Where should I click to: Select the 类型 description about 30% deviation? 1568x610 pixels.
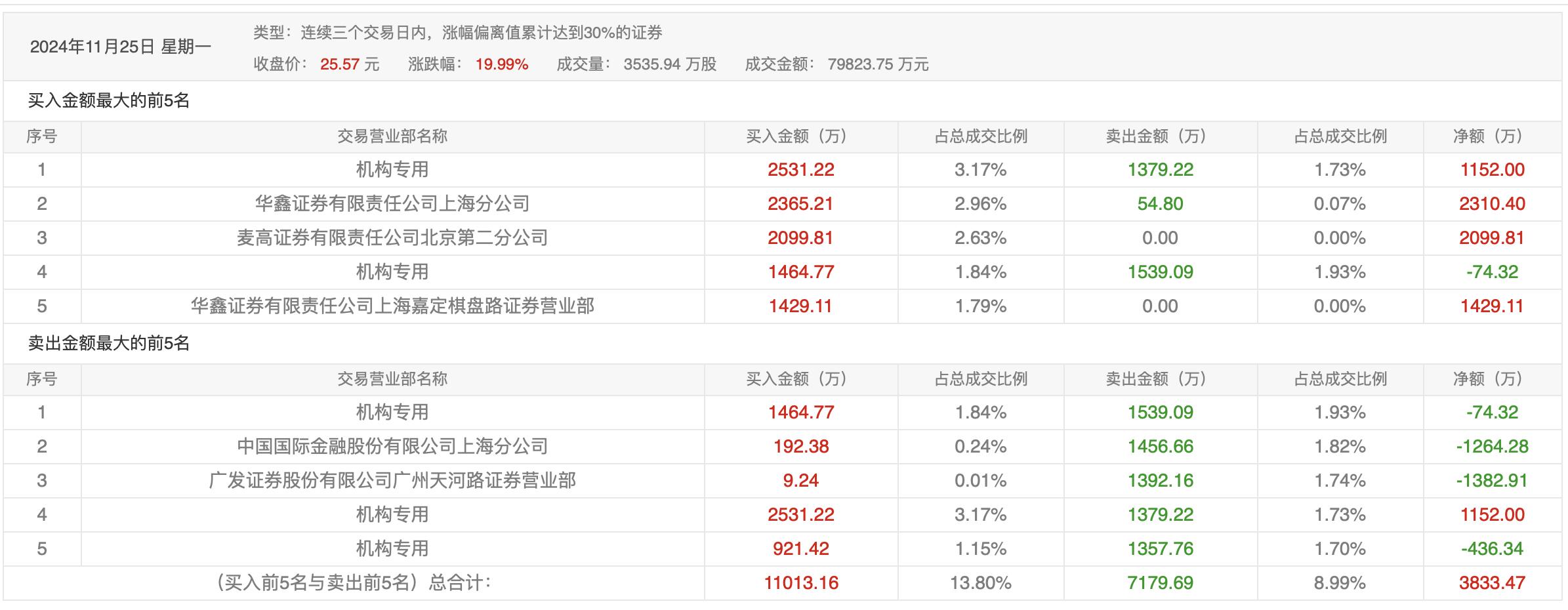click(458, 32)
